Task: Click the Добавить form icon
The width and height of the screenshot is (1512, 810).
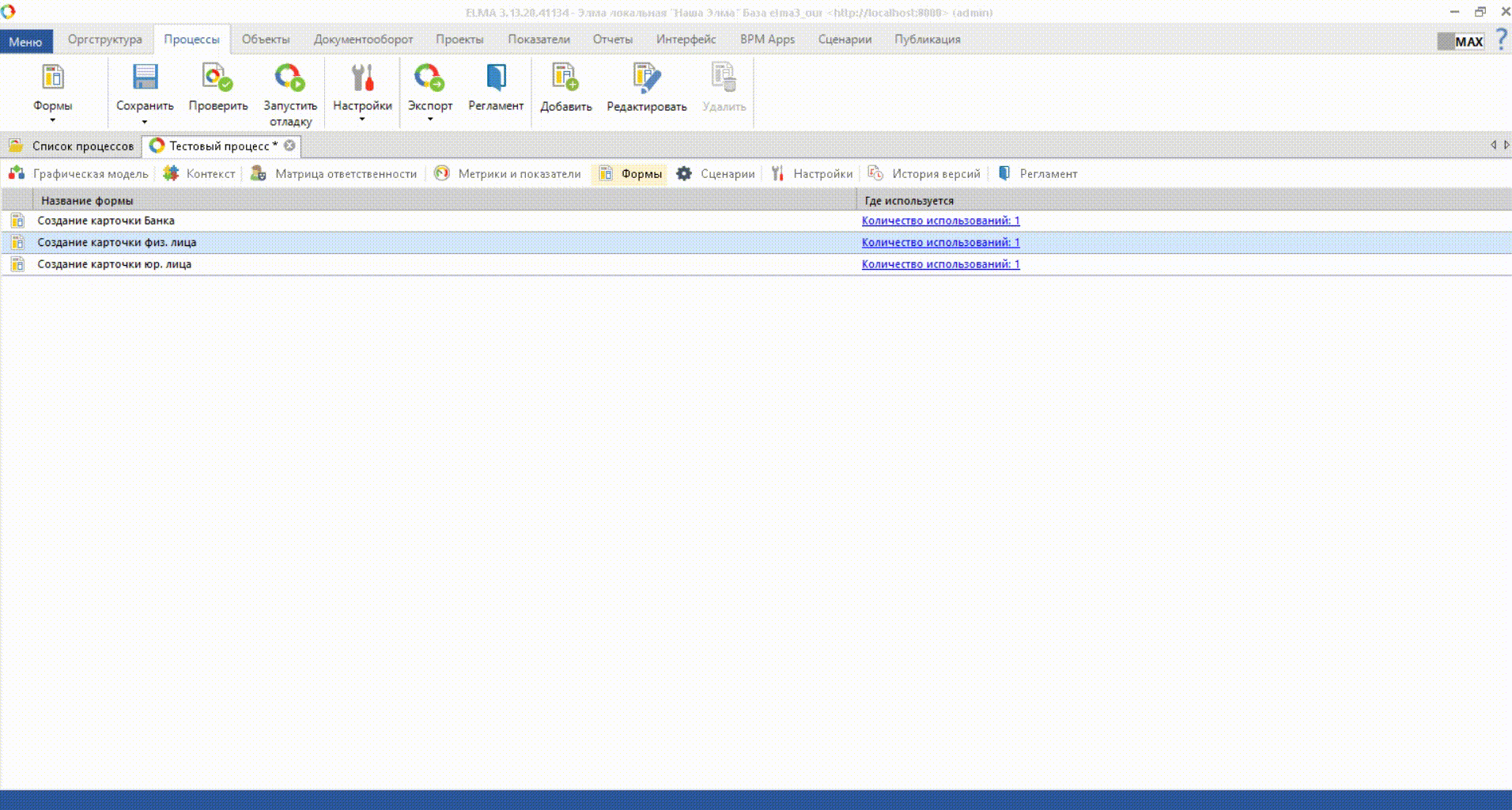Action: (565, 78)
